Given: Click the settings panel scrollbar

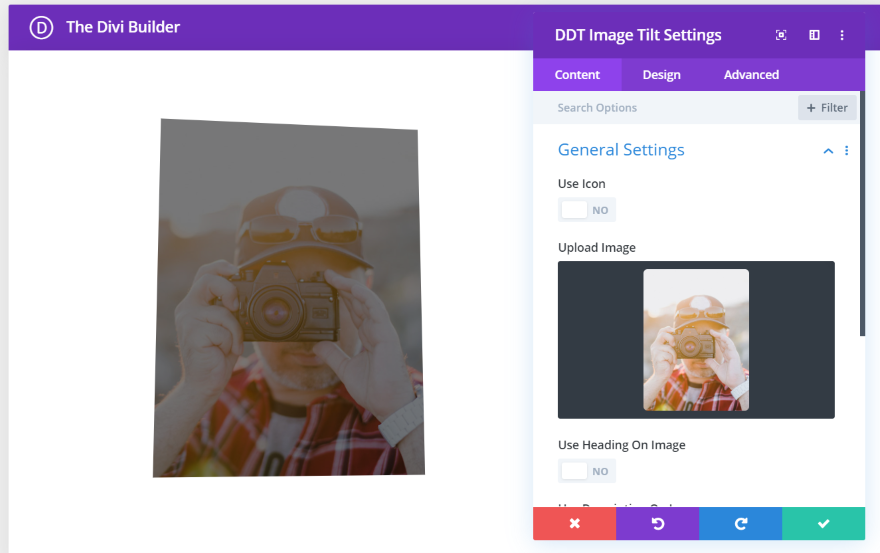Looking at the screenshot, I should pos(863,213).
